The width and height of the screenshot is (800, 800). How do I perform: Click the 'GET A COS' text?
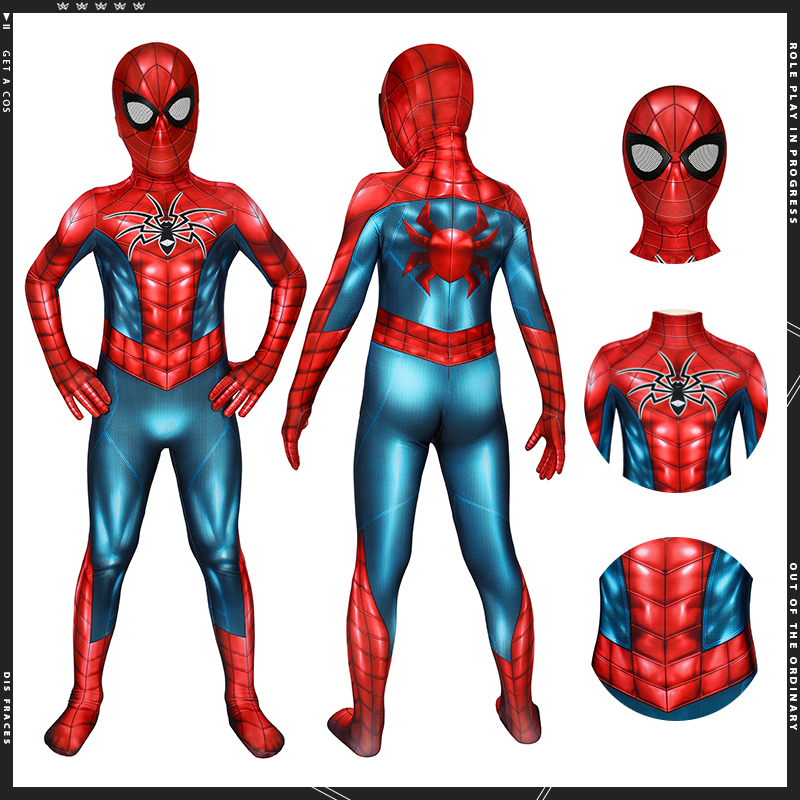pos(6,82)
